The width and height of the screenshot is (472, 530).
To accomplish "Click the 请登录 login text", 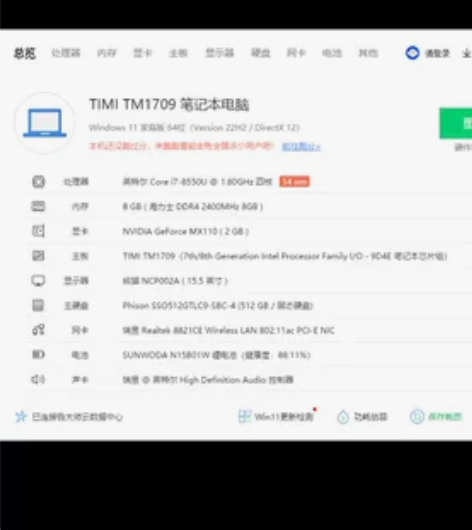I will point(438,53).
